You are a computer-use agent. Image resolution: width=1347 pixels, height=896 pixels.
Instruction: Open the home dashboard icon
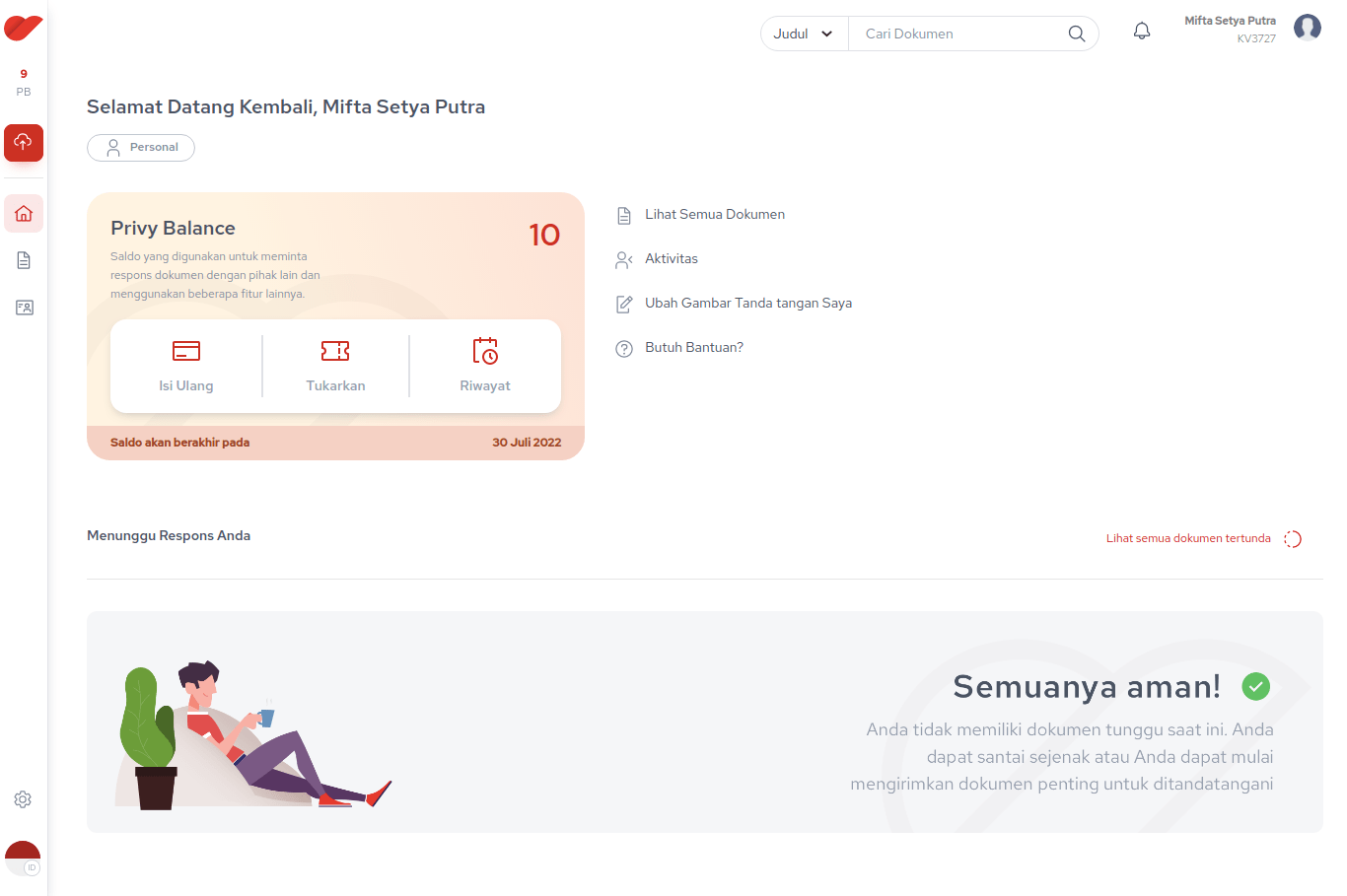24,214
